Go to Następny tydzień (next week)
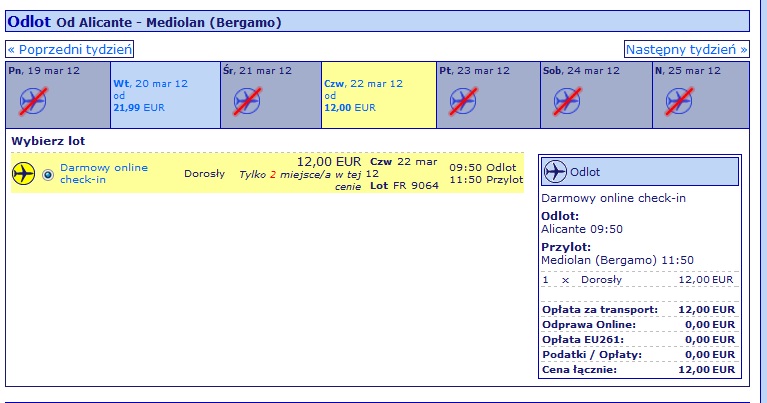This screenshot has height=403, width=767. (687, 49)
